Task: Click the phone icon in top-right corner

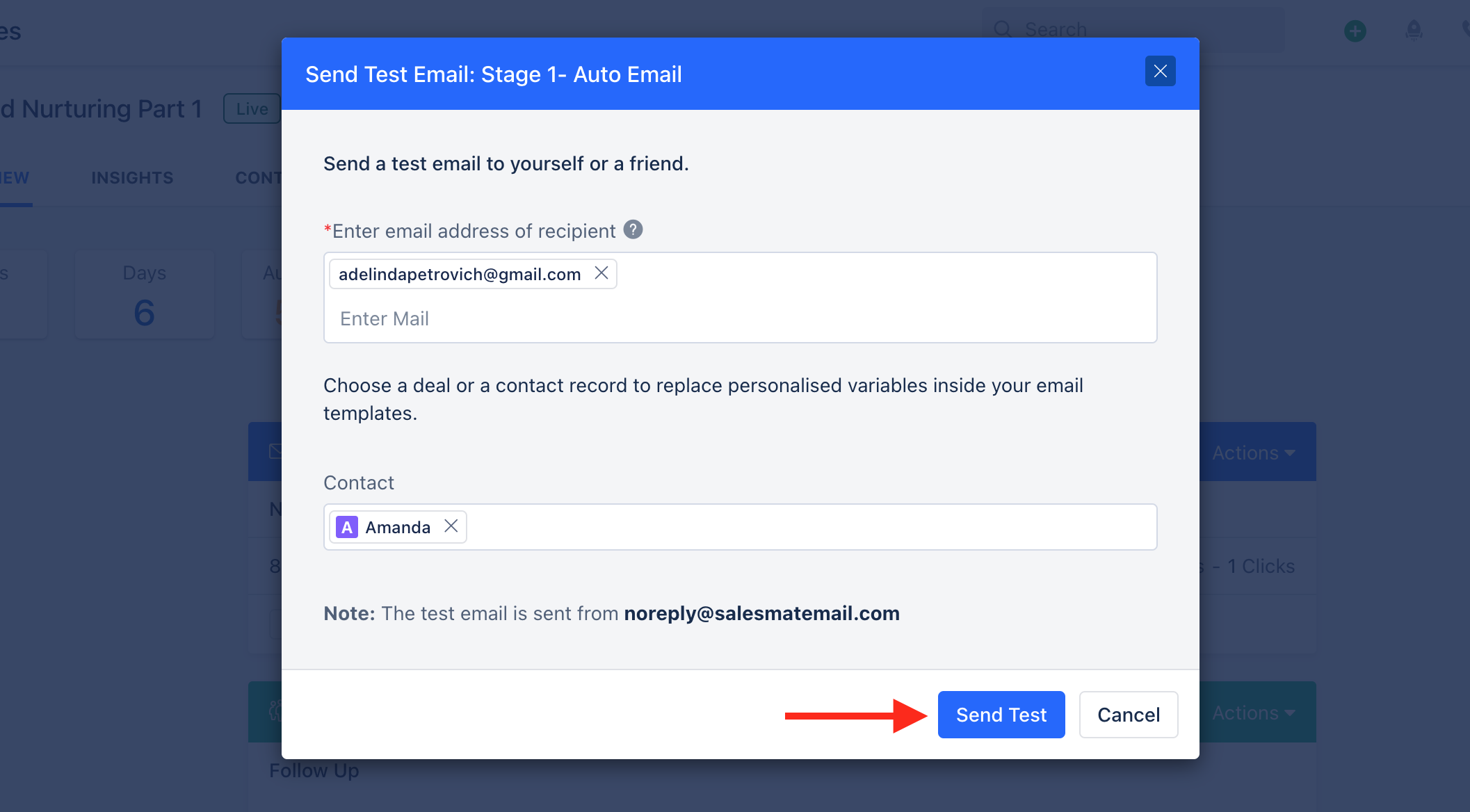Action: click(1466, 29)
